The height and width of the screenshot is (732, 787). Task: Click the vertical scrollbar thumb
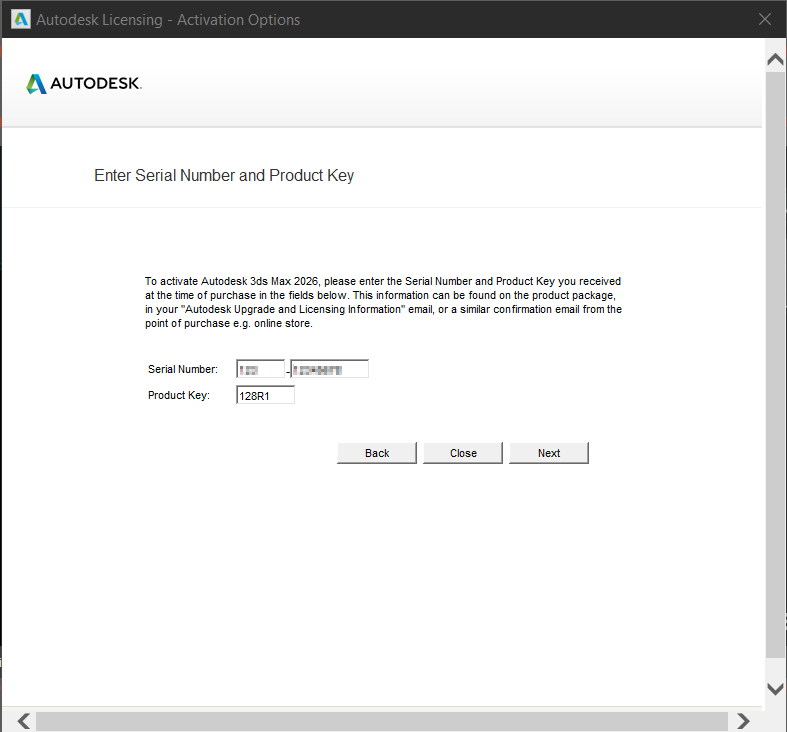775,364
